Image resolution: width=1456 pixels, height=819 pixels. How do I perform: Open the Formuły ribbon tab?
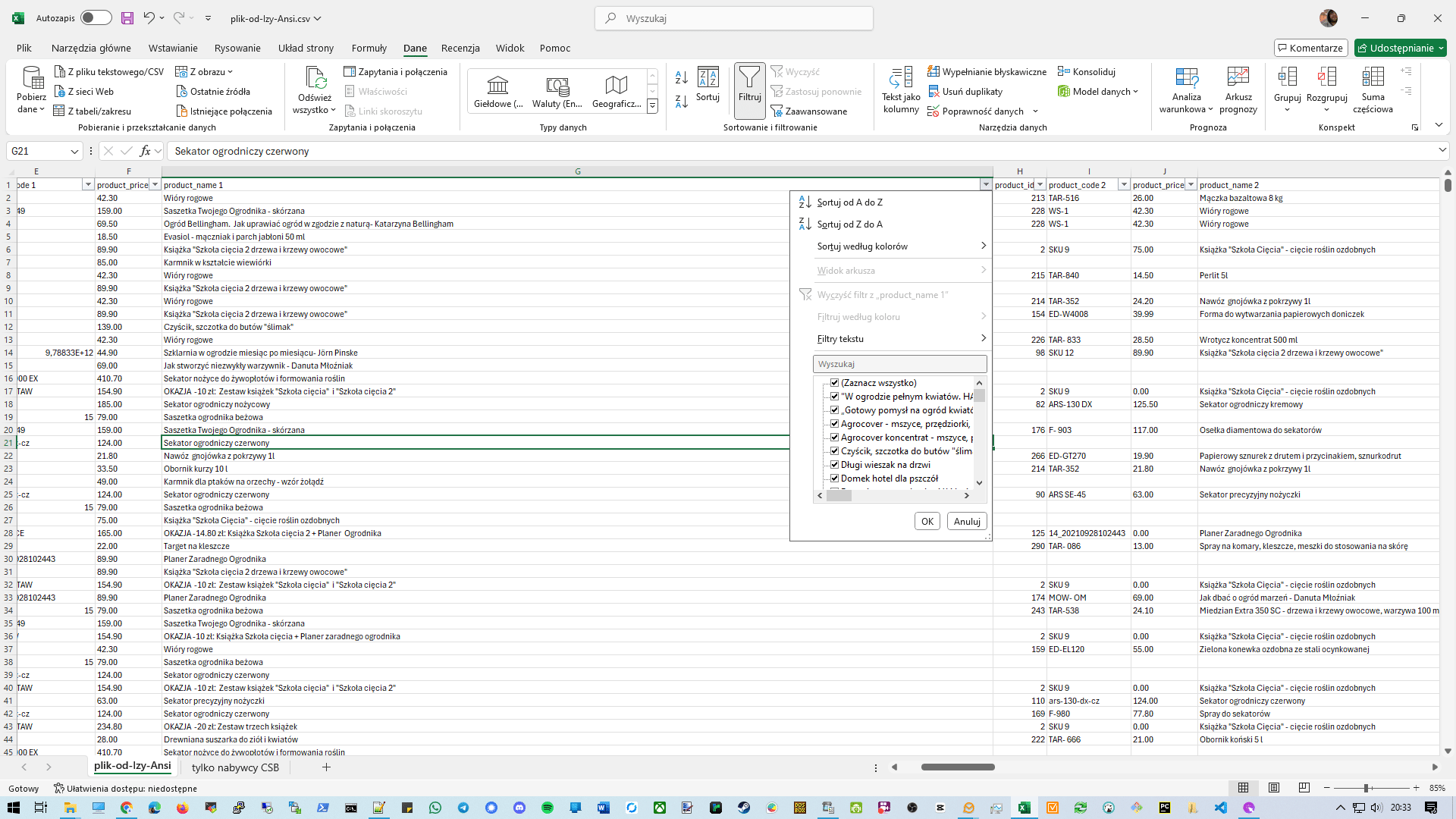click(369, 48)
